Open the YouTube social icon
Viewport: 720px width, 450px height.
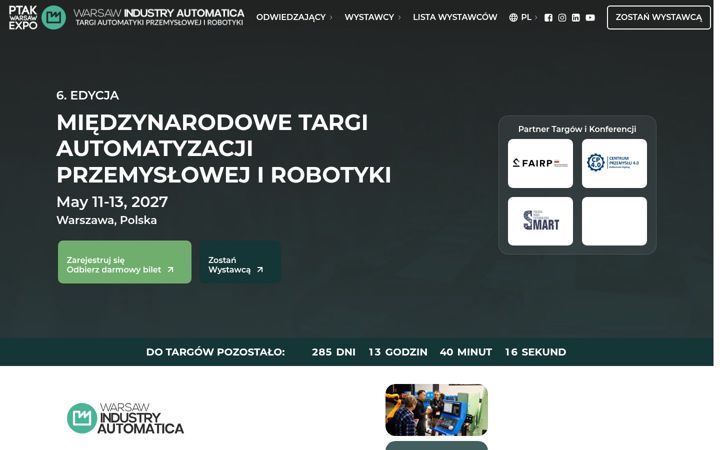(590, 17)
